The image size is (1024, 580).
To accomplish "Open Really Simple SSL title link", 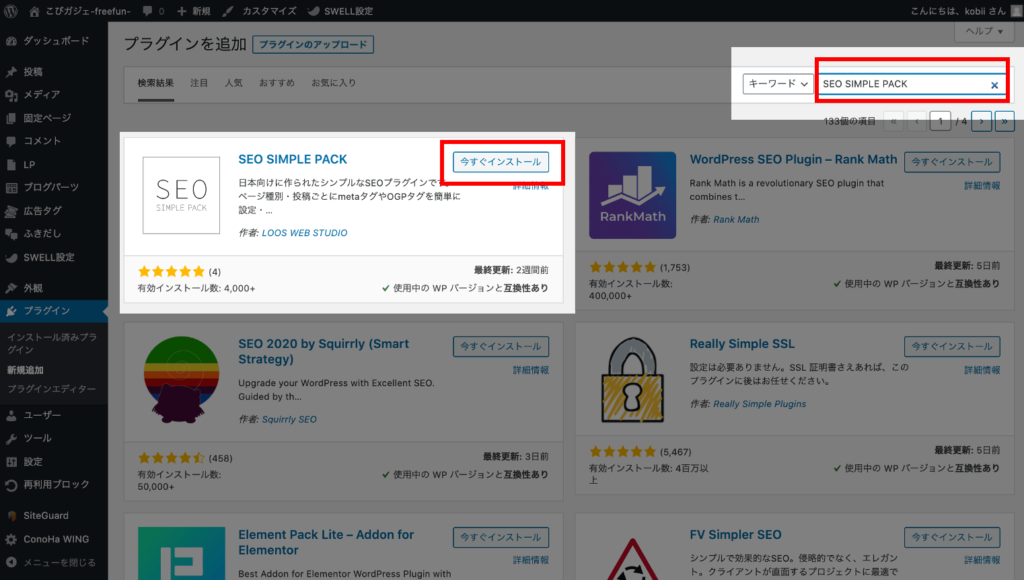I will 742,344.
